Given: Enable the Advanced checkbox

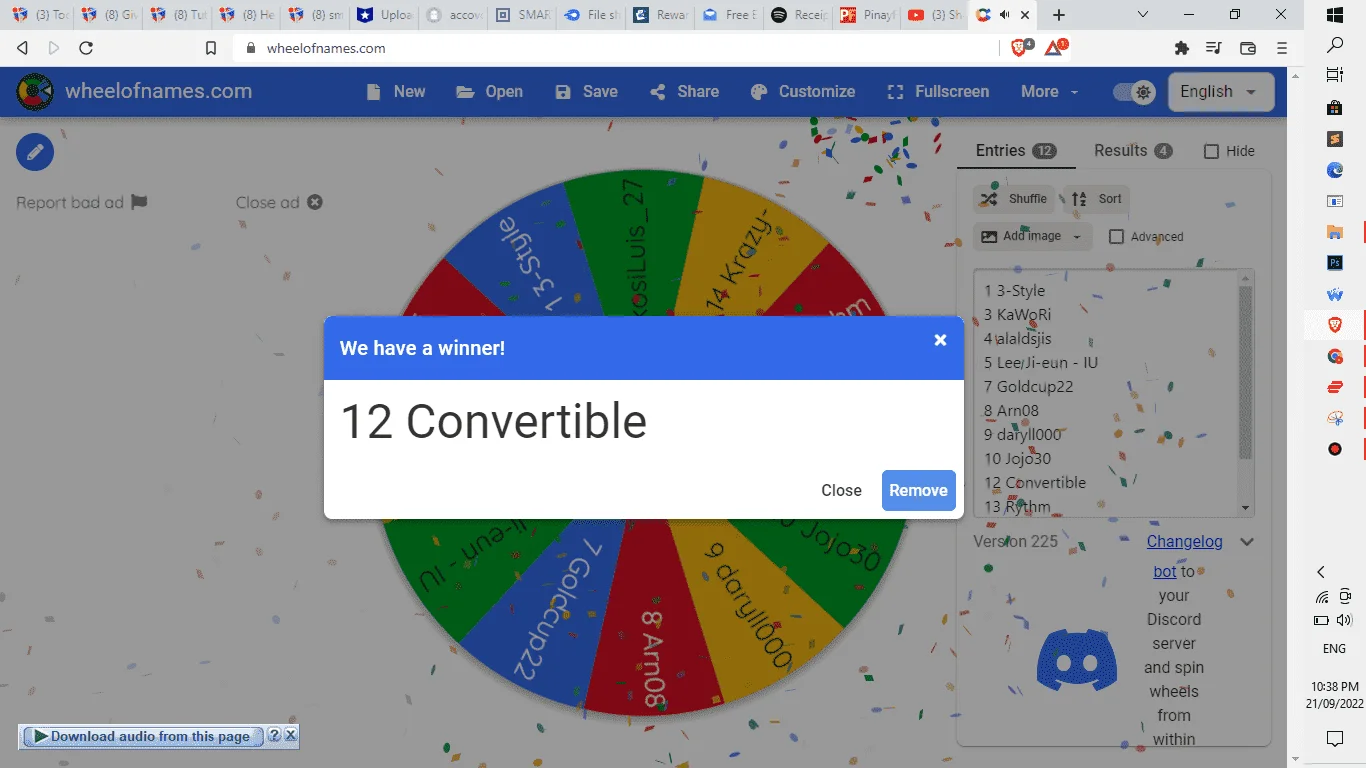Looking at the screenshot, I should tap(1117, 237).
